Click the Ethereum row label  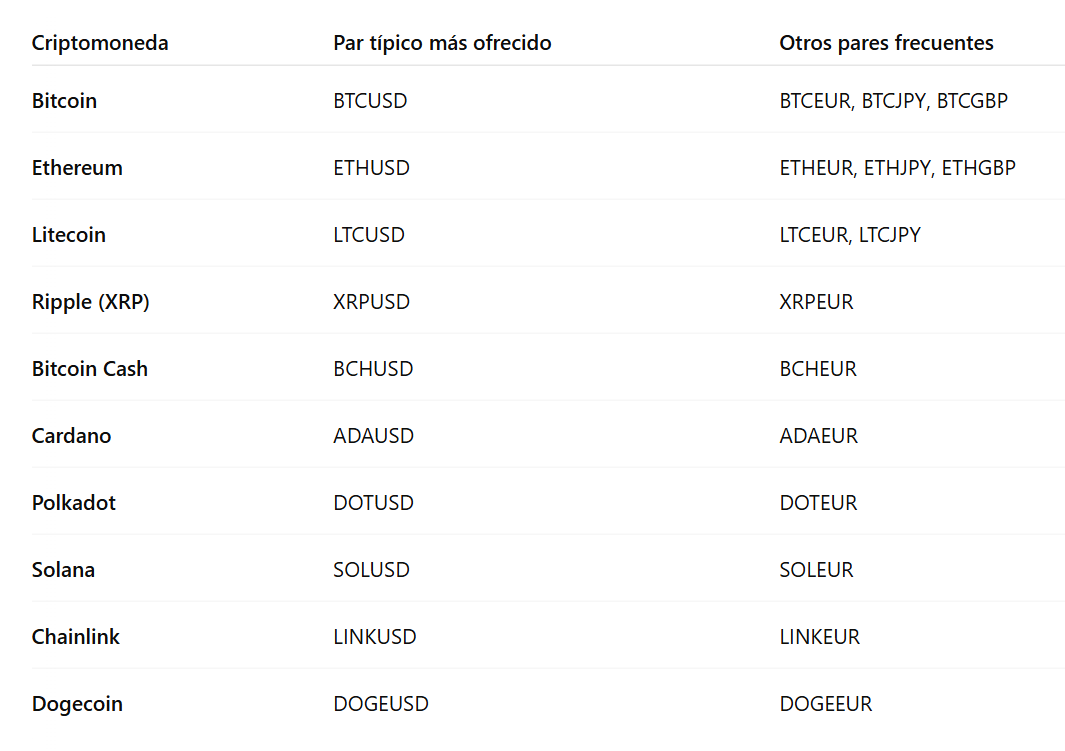77,168
